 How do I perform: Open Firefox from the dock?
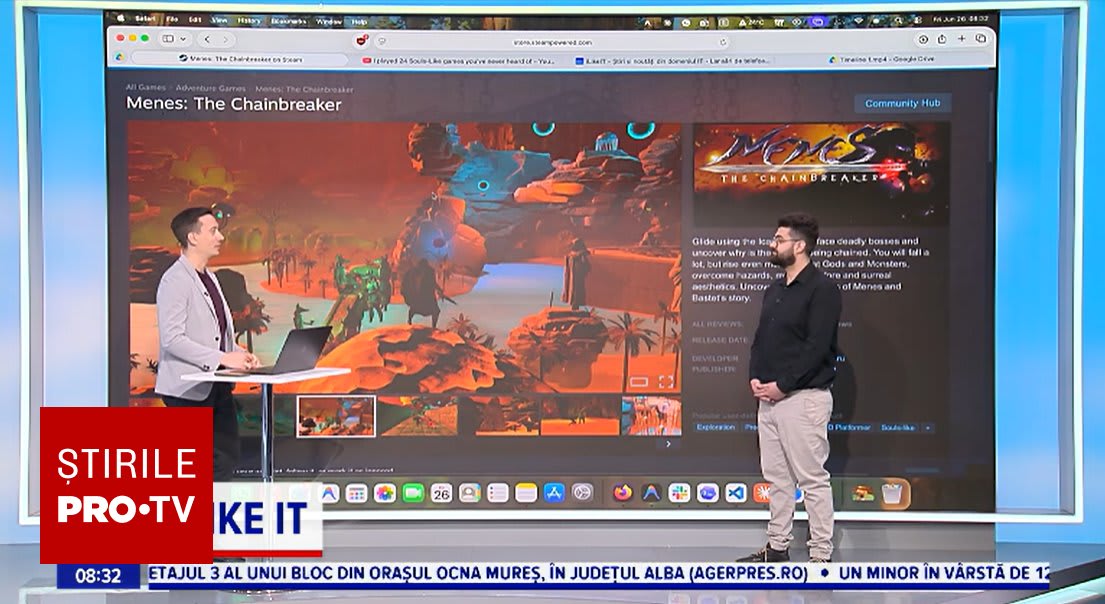point(622,493)
